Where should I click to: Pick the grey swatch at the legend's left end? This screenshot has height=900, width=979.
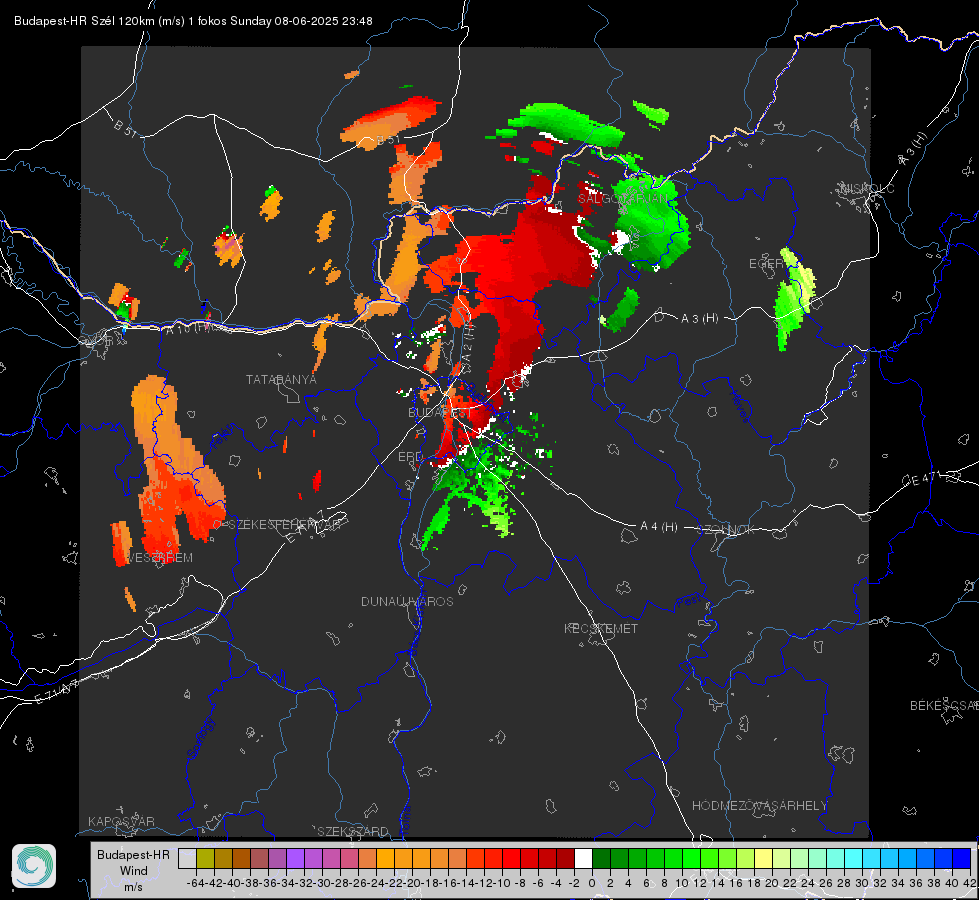coord(187,858)
